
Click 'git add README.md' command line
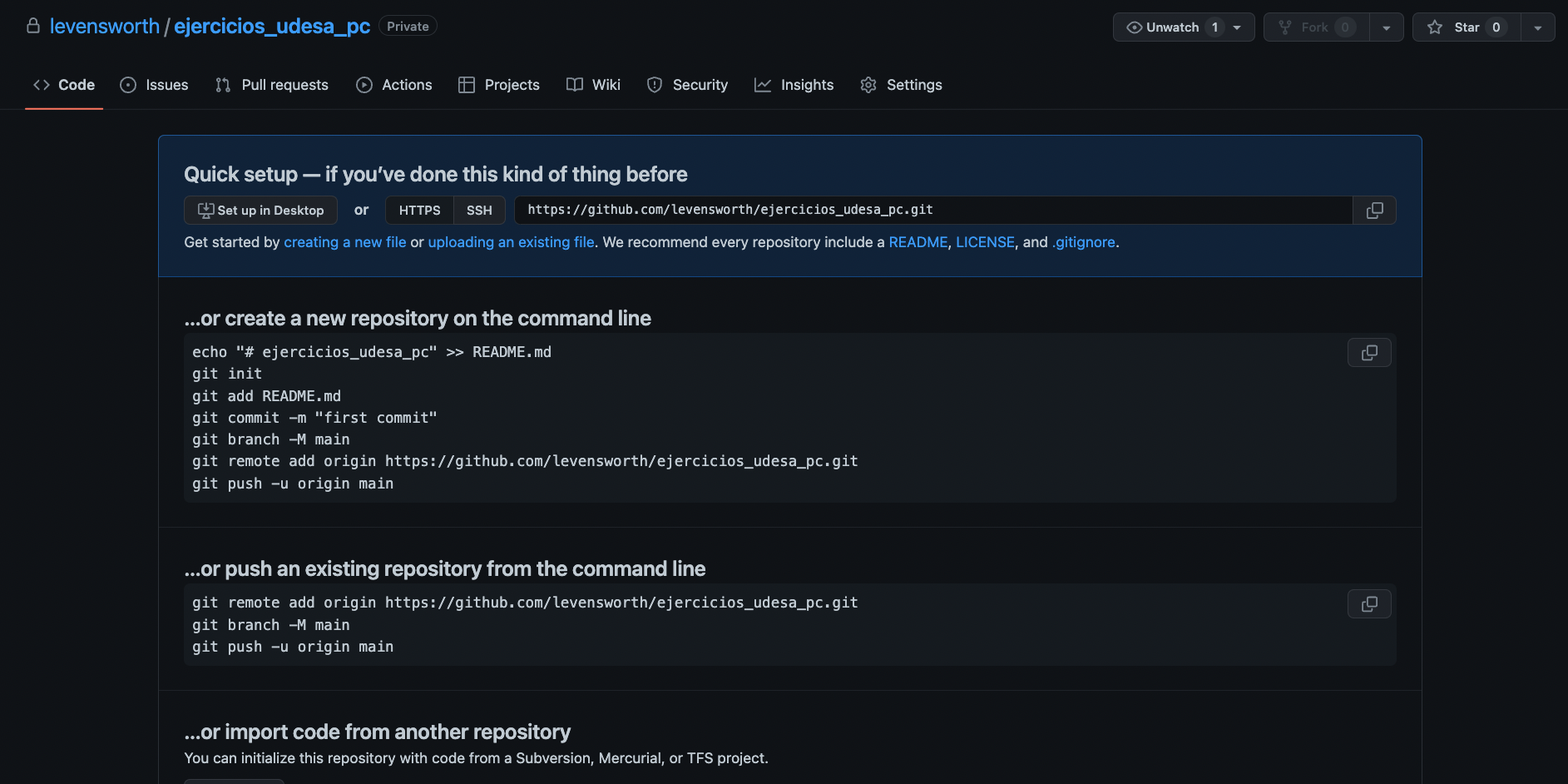click(x=266, y=396)
